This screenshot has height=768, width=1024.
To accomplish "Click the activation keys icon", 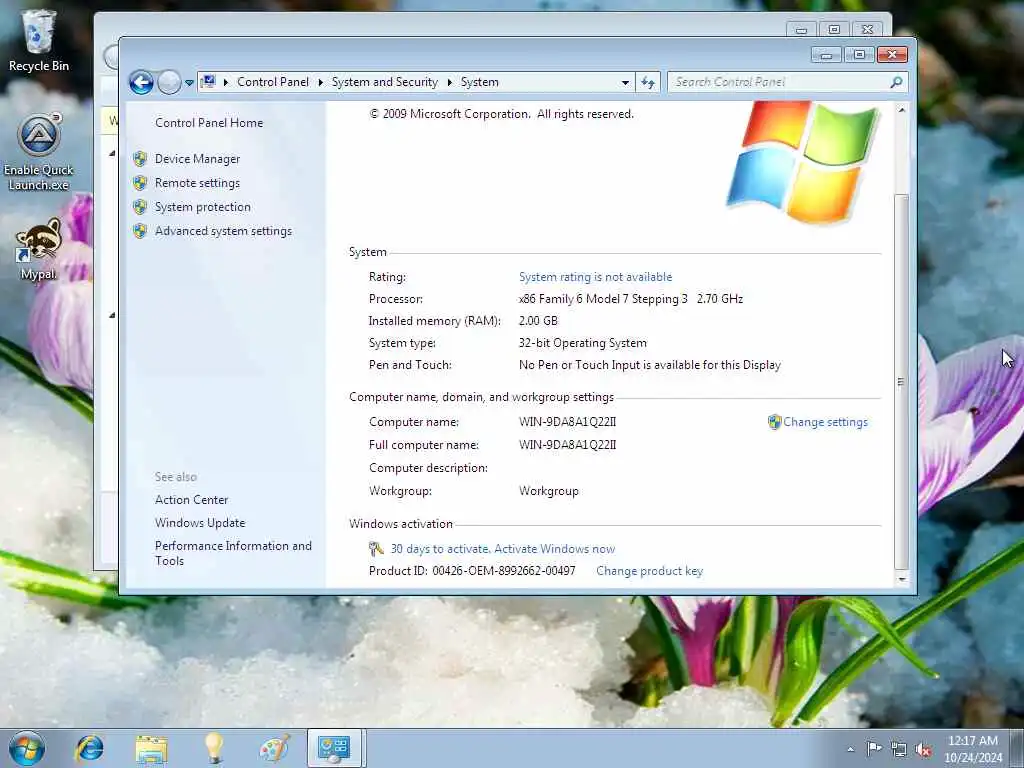I will 376,549.
